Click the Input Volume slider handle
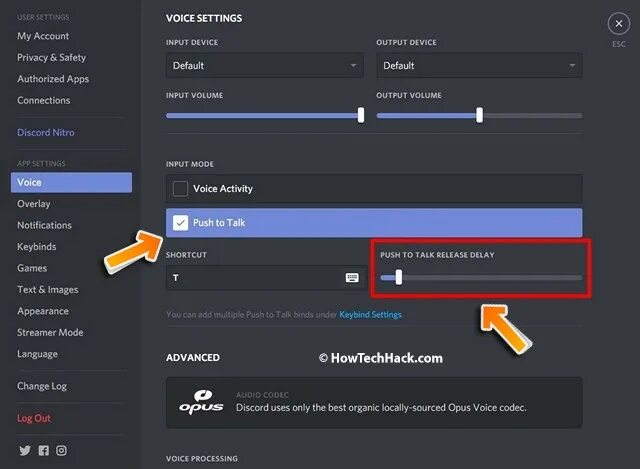Viewport: 640px width, 469px height. tap(361, 115)
